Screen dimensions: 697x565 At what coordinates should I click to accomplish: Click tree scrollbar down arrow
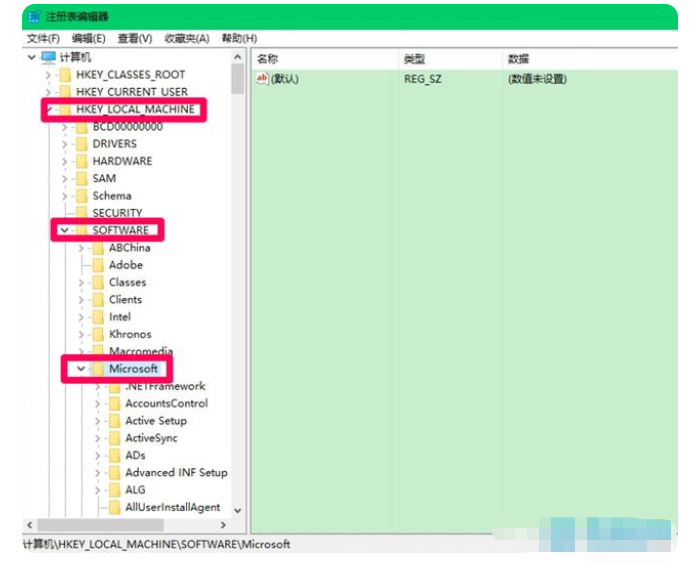[237, 510]
